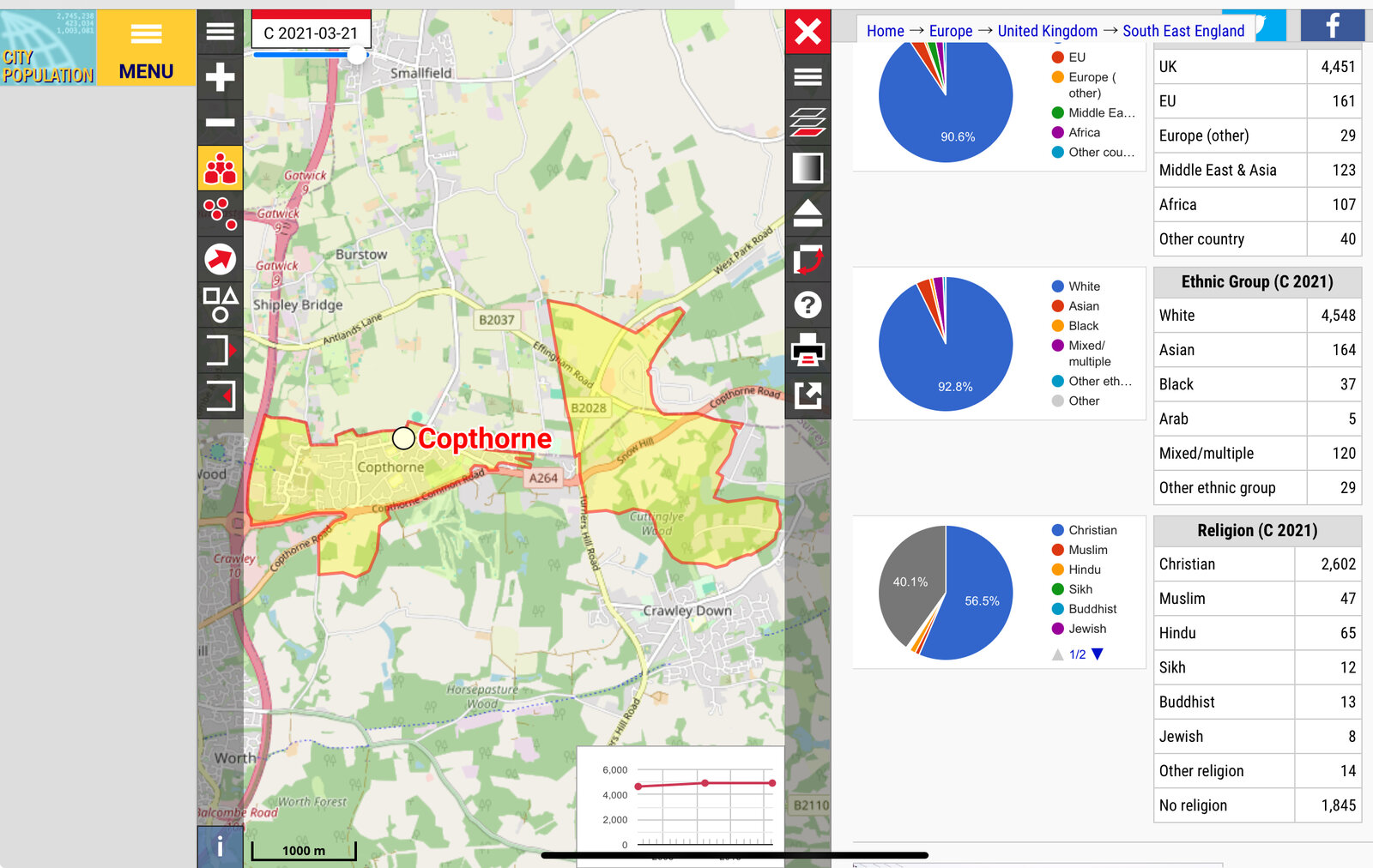Open the yellow MENU button
Screen dimensions: 1373x868
146,48
